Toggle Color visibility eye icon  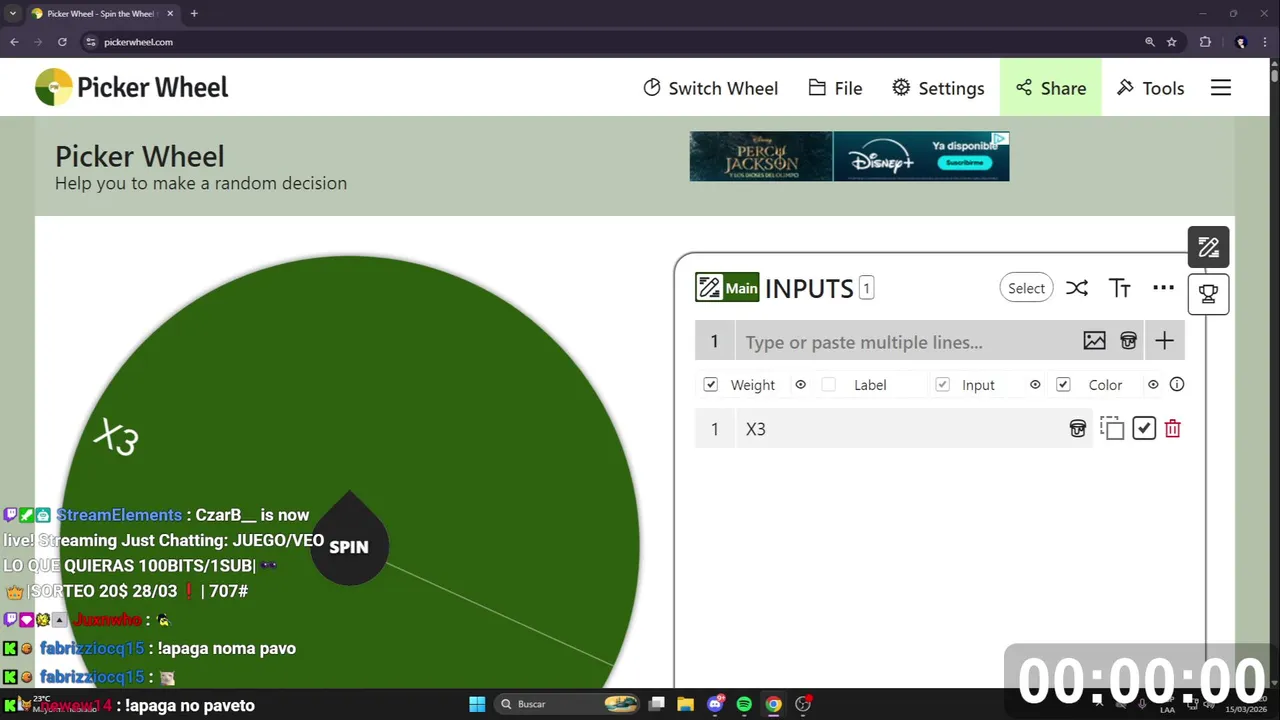tap(1153, 384)
